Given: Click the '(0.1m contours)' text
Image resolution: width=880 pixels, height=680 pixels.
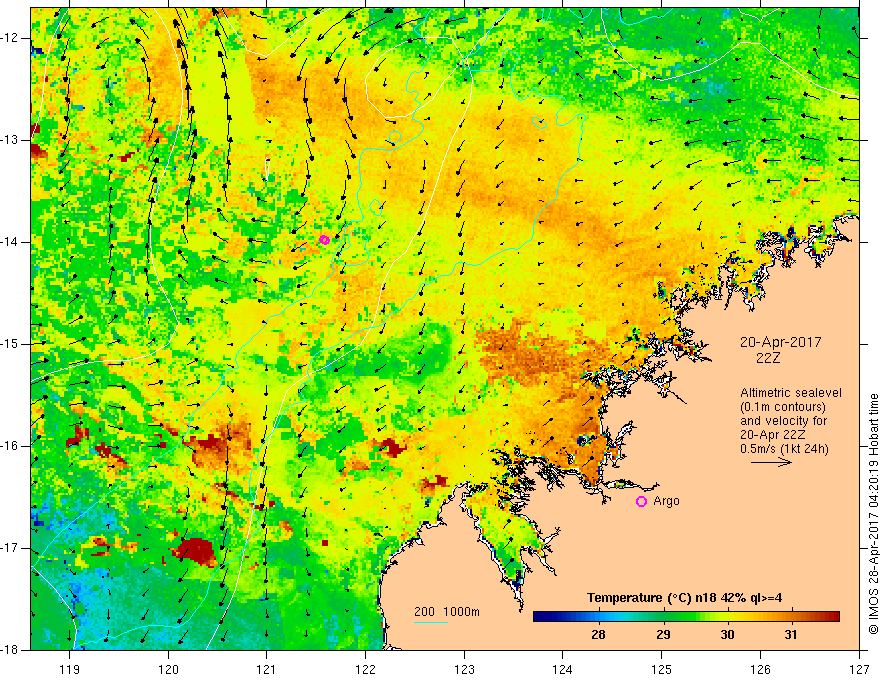Looking at the screenshot, I should coord(783,407).
